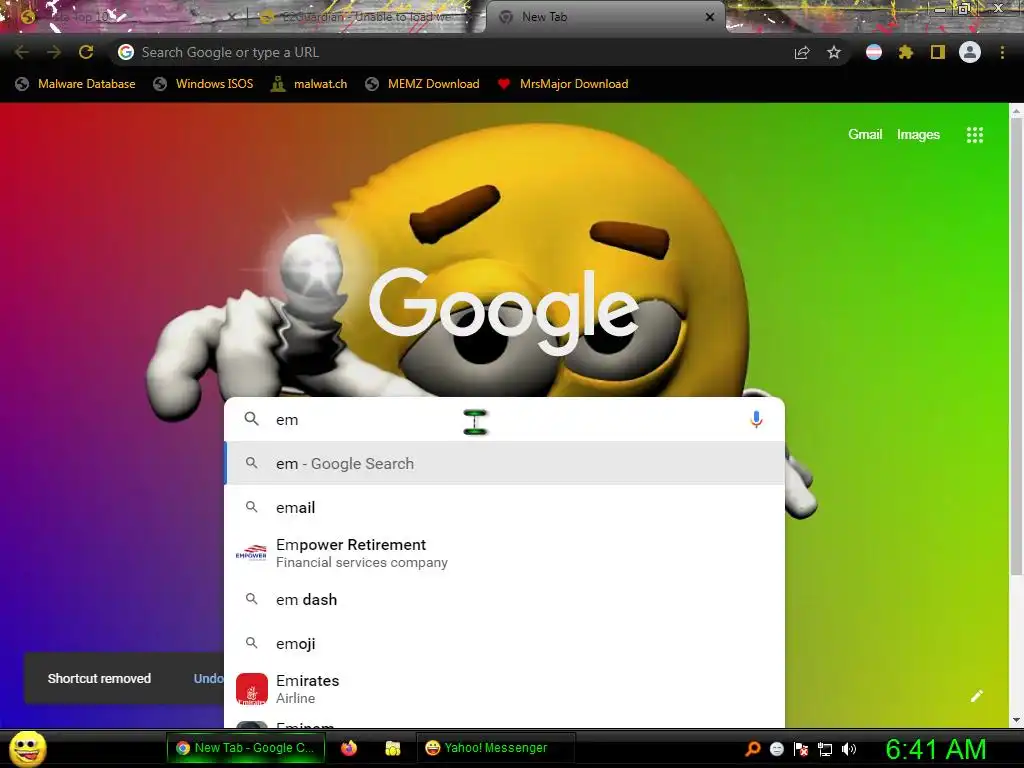Open the malwat.ch bookmark
This screenshot has height=768, width=1024.
(310, 84)
